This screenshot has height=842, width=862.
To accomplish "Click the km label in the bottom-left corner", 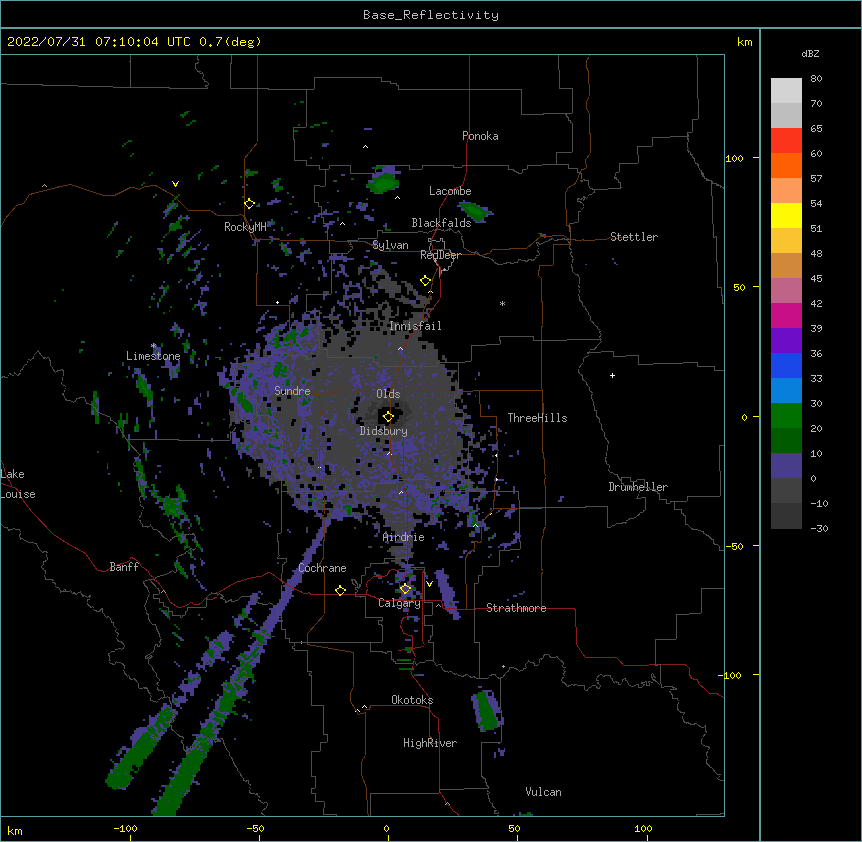I will click(x=15, y=830).
